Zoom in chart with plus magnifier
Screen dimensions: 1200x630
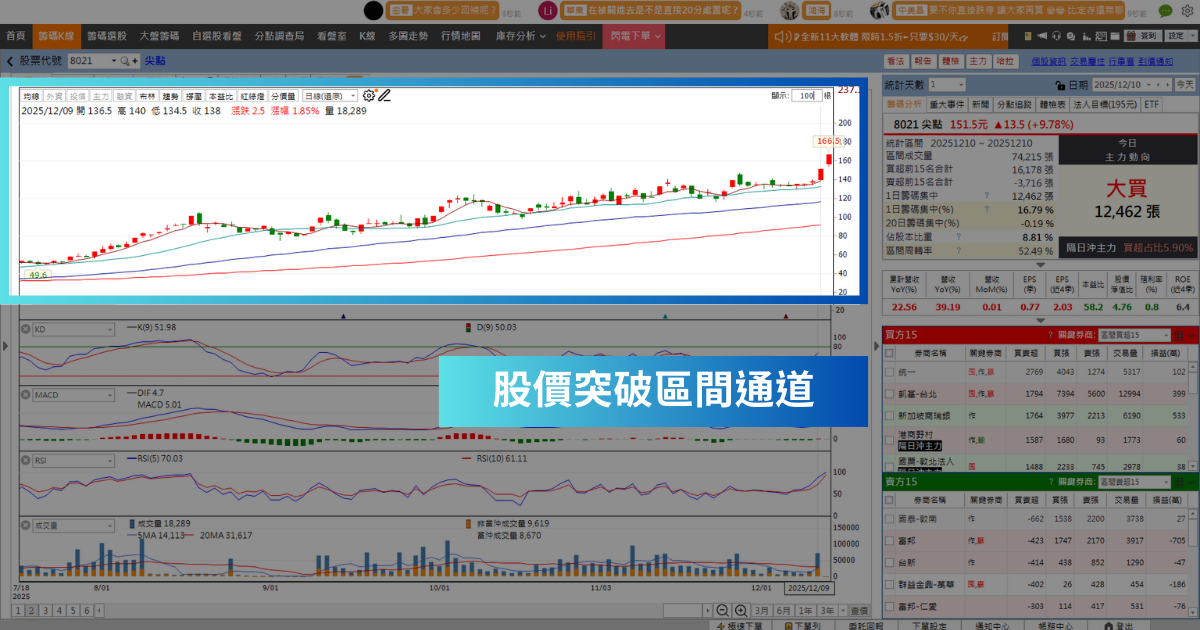click(740, 610)
